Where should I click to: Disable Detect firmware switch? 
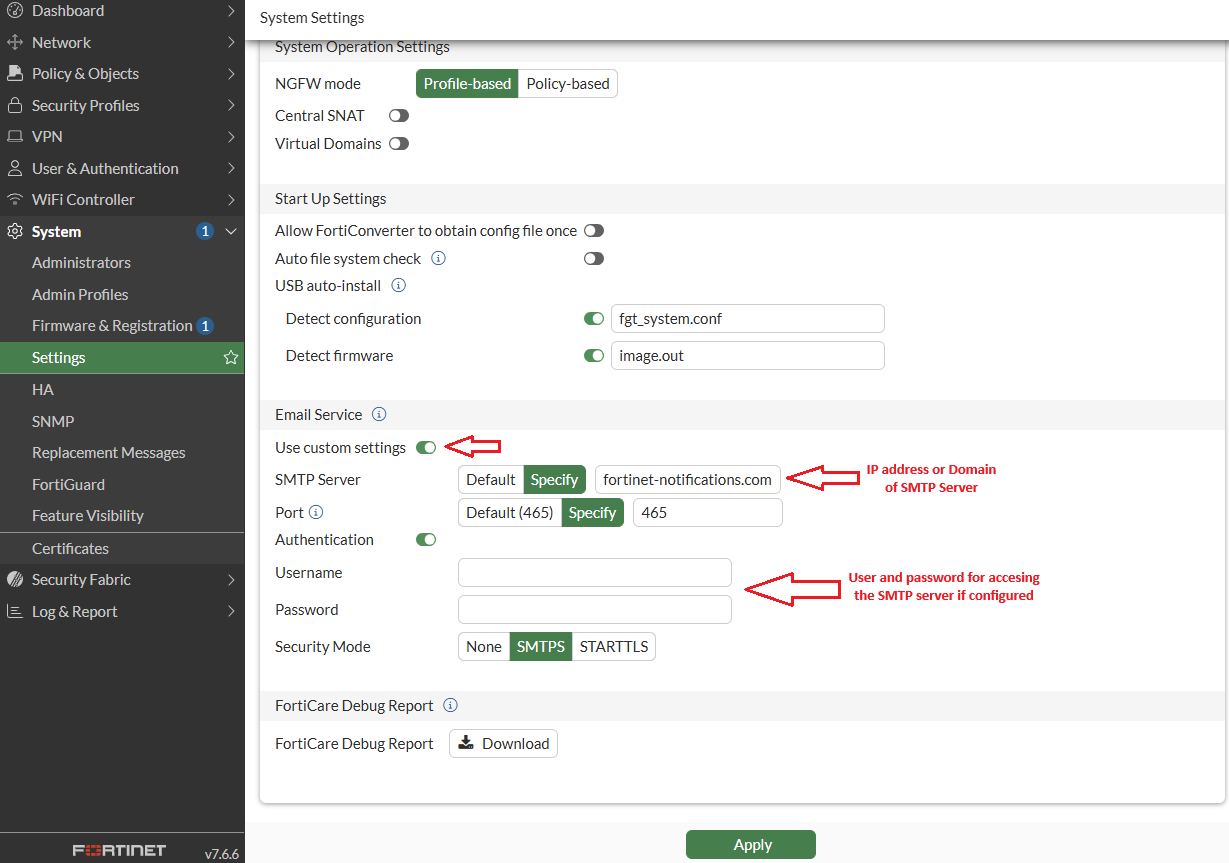[x=594, y=355]
